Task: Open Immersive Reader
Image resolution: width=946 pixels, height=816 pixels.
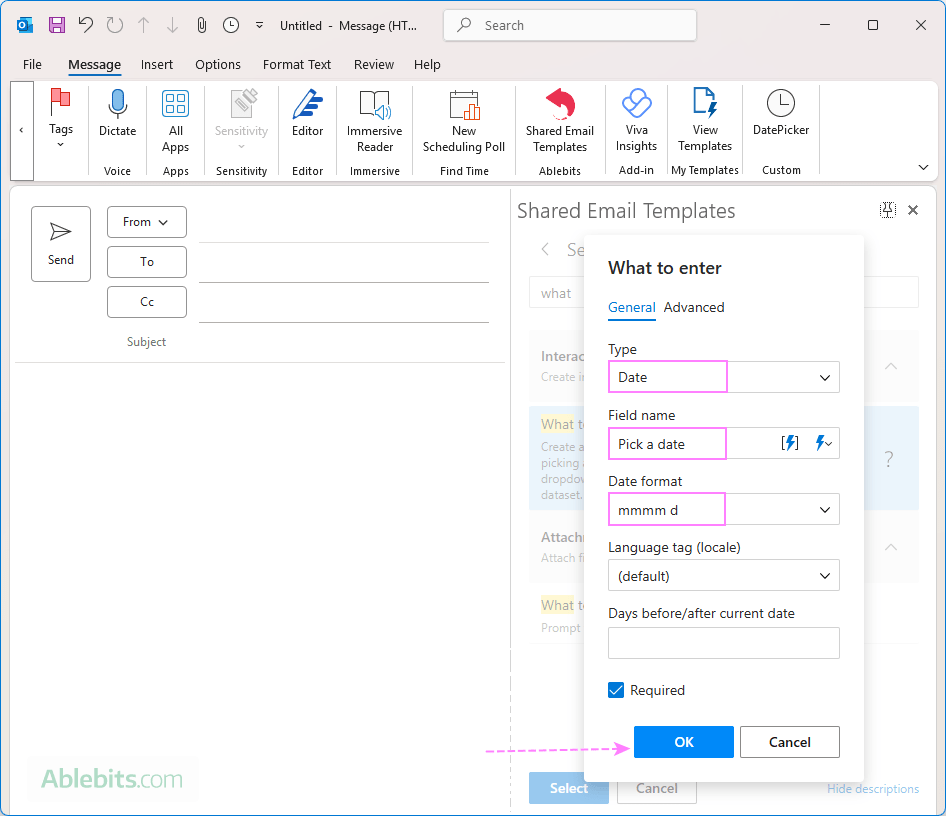Action: tap(375, 121)
